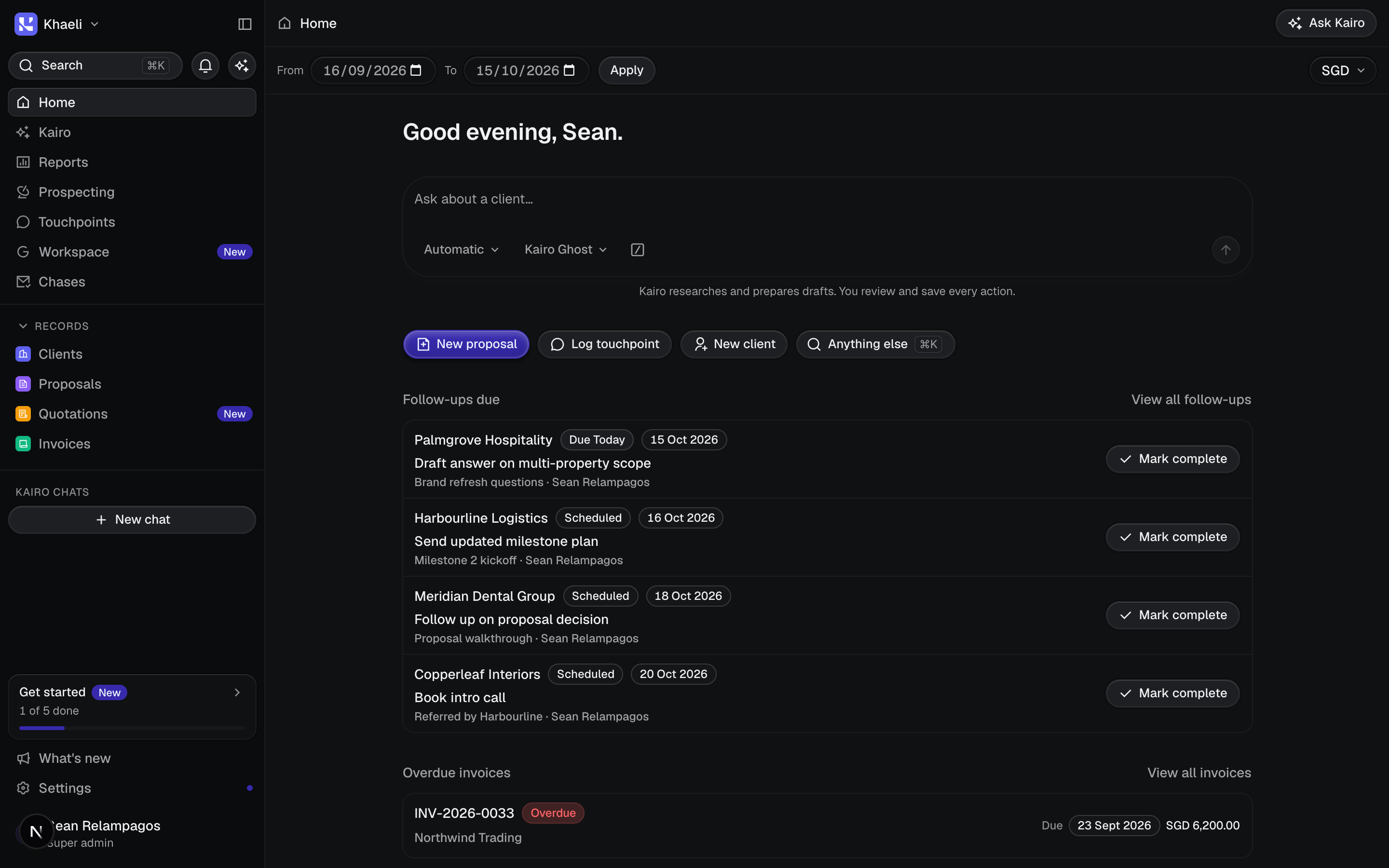Image resolution: width=1389 pixels, height=868 pixels.
Task: Click Log touchpoint button
Action: pyautogui.click(x=604, y=344)
